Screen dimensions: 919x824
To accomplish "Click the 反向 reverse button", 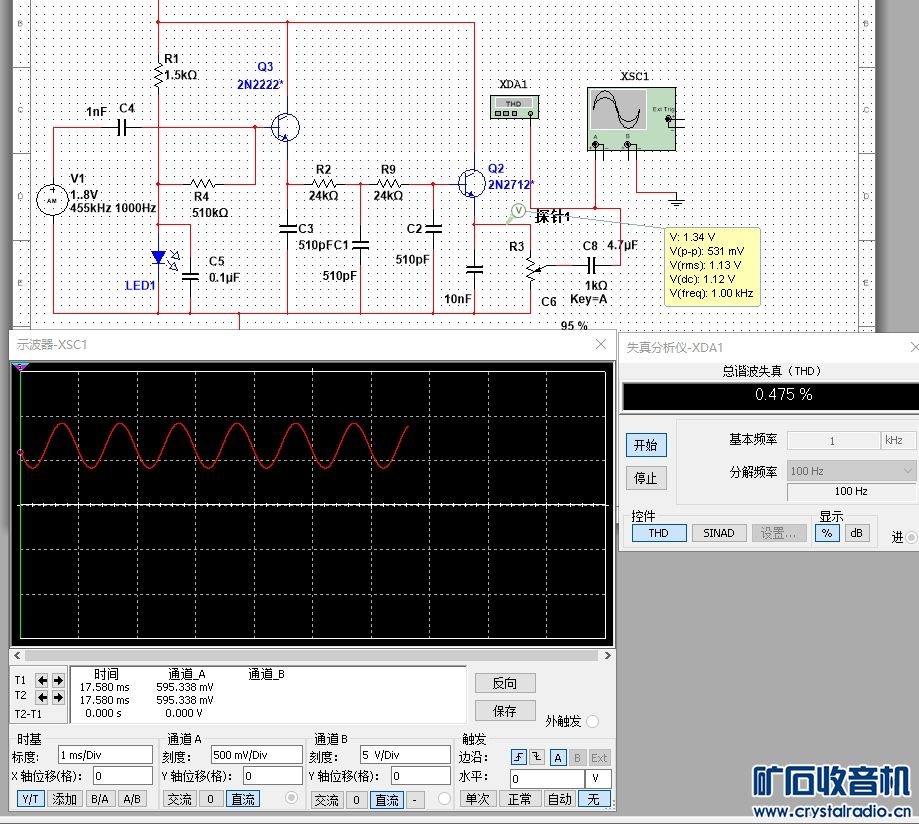I will click(x=505, y=684).
